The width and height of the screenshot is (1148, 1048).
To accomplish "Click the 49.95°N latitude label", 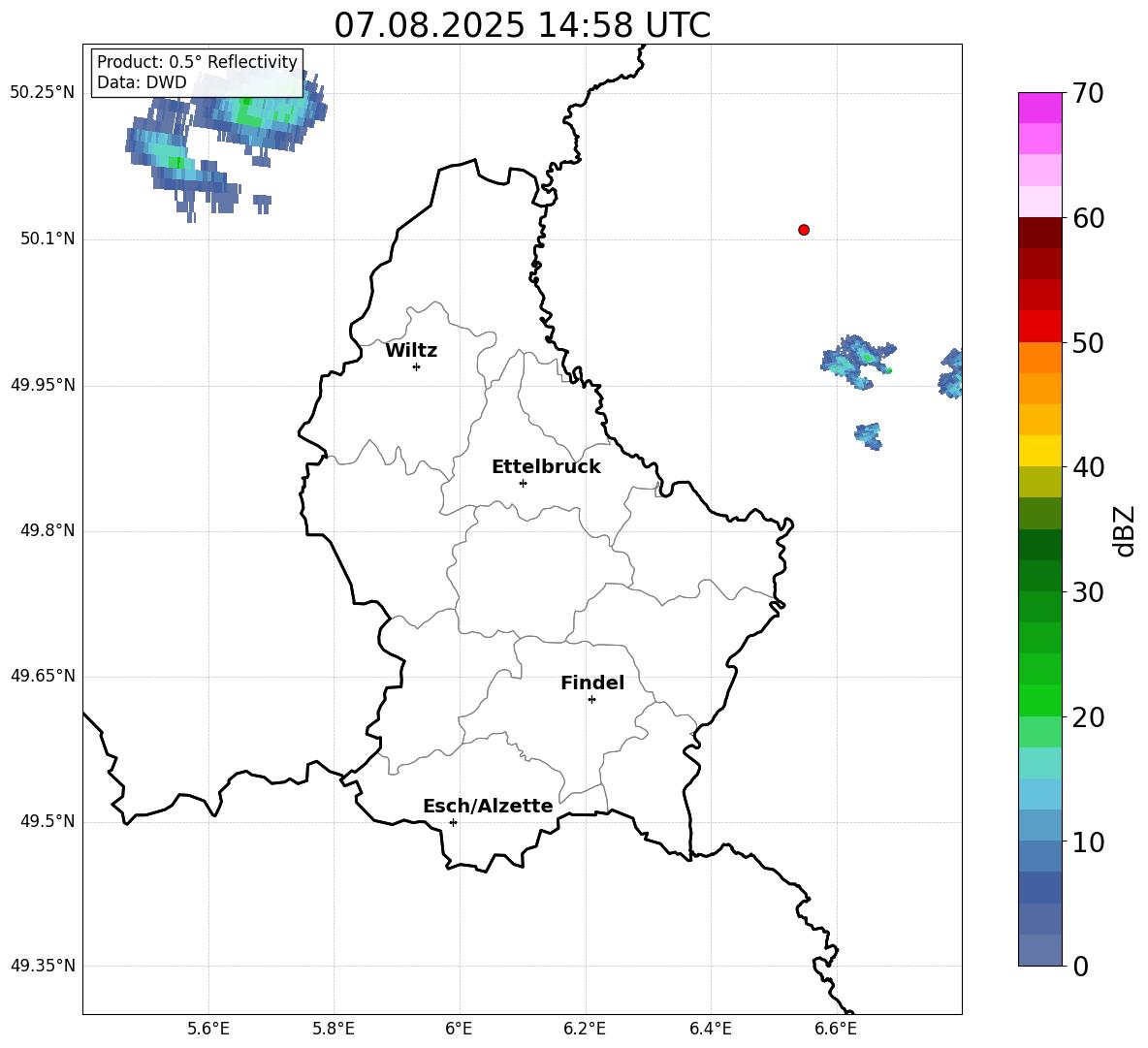I will pyautogui.click(x=42, y=384).
